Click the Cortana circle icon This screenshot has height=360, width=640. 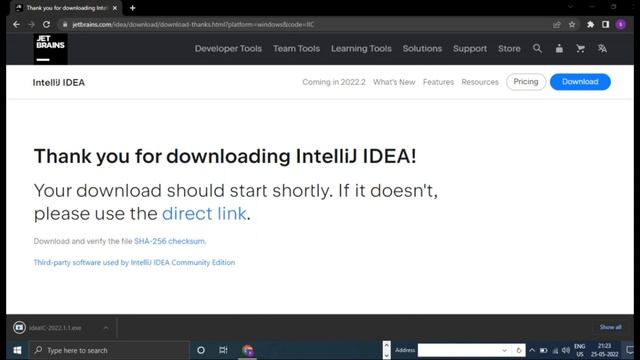tap(201, 350)
